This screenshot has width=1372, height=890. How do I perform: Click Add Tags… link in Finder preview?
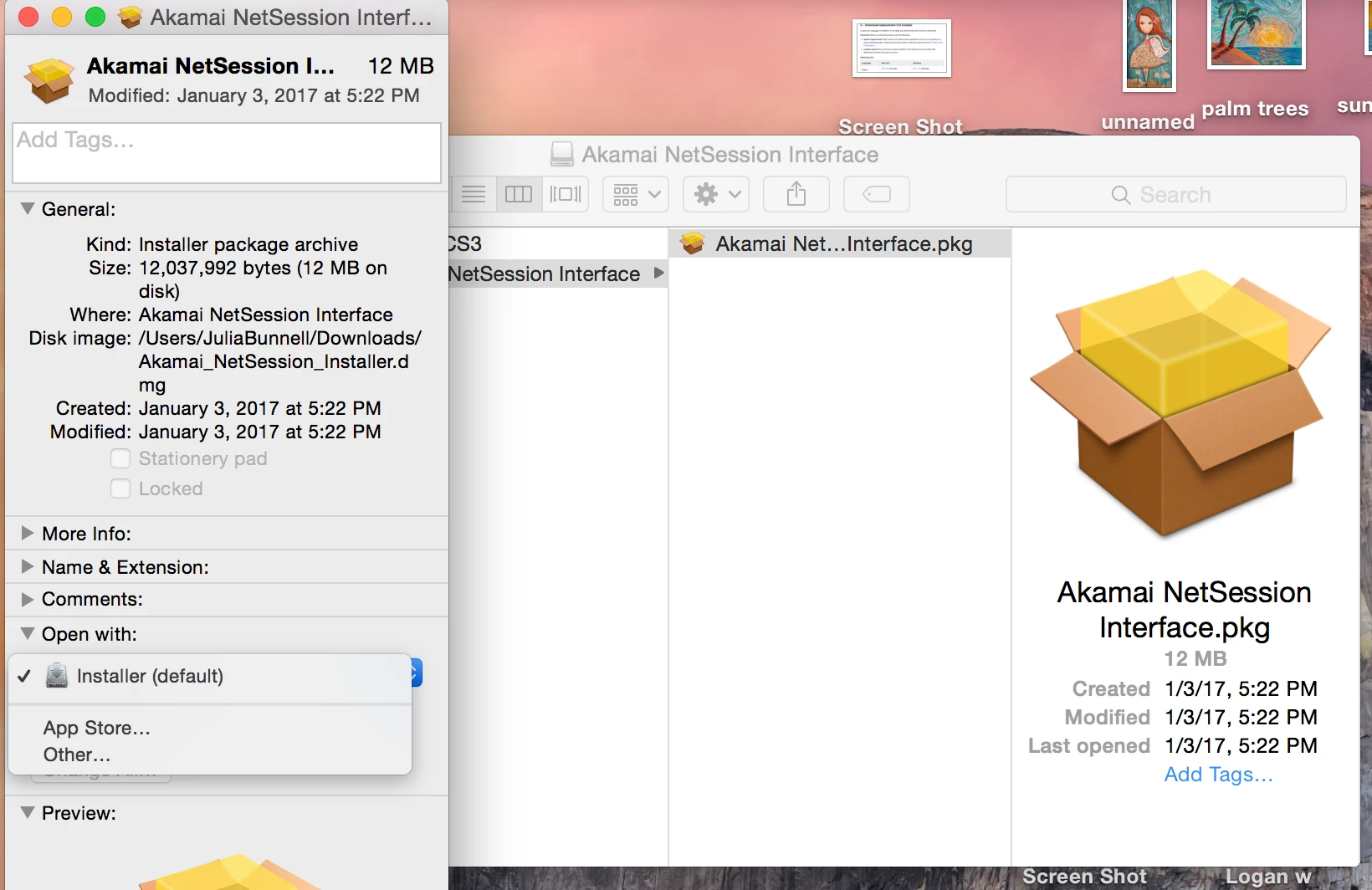[1218, 775]
